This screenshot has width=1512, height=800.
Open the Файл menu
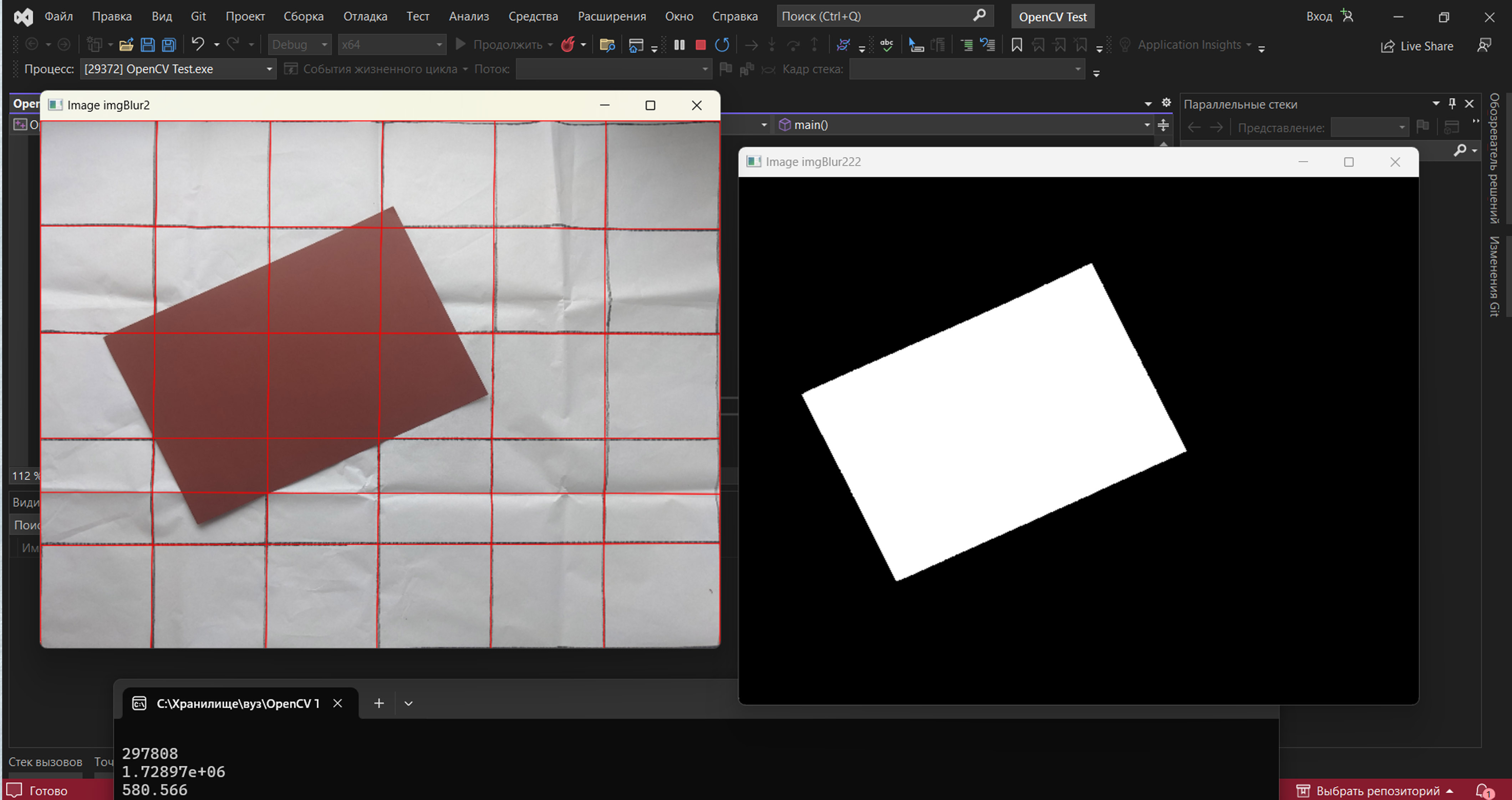pyautogui.click(x=59, y=16)
